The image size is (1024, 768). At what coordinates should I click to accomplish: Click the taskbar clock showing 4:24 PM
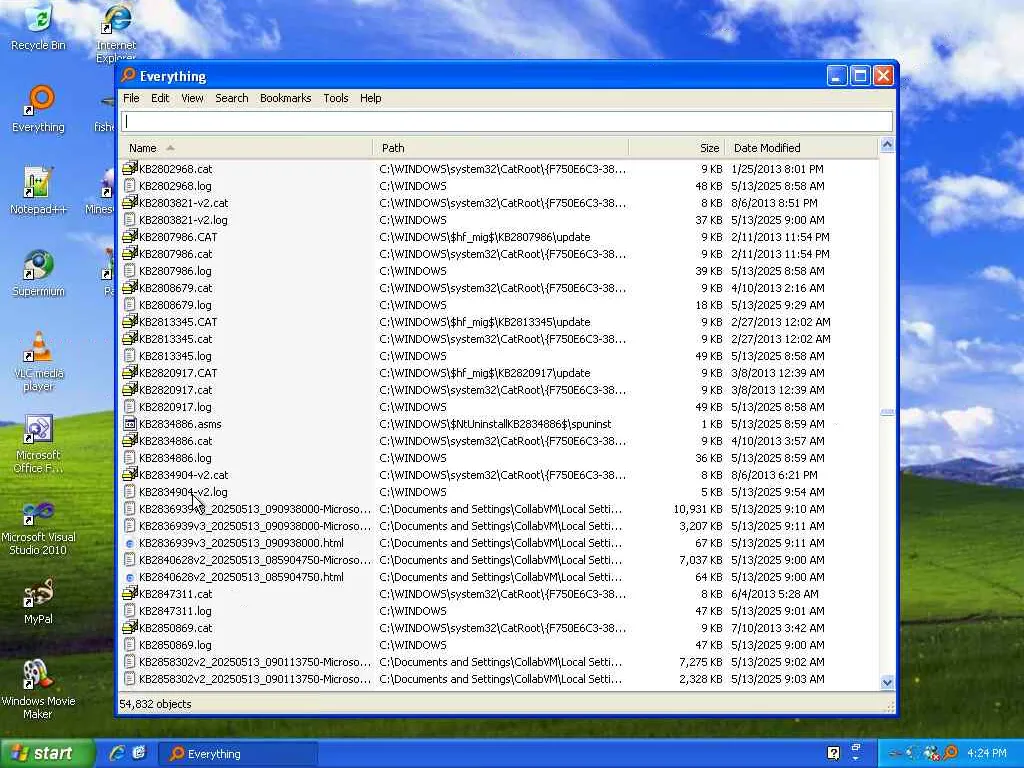click(986, 753)
